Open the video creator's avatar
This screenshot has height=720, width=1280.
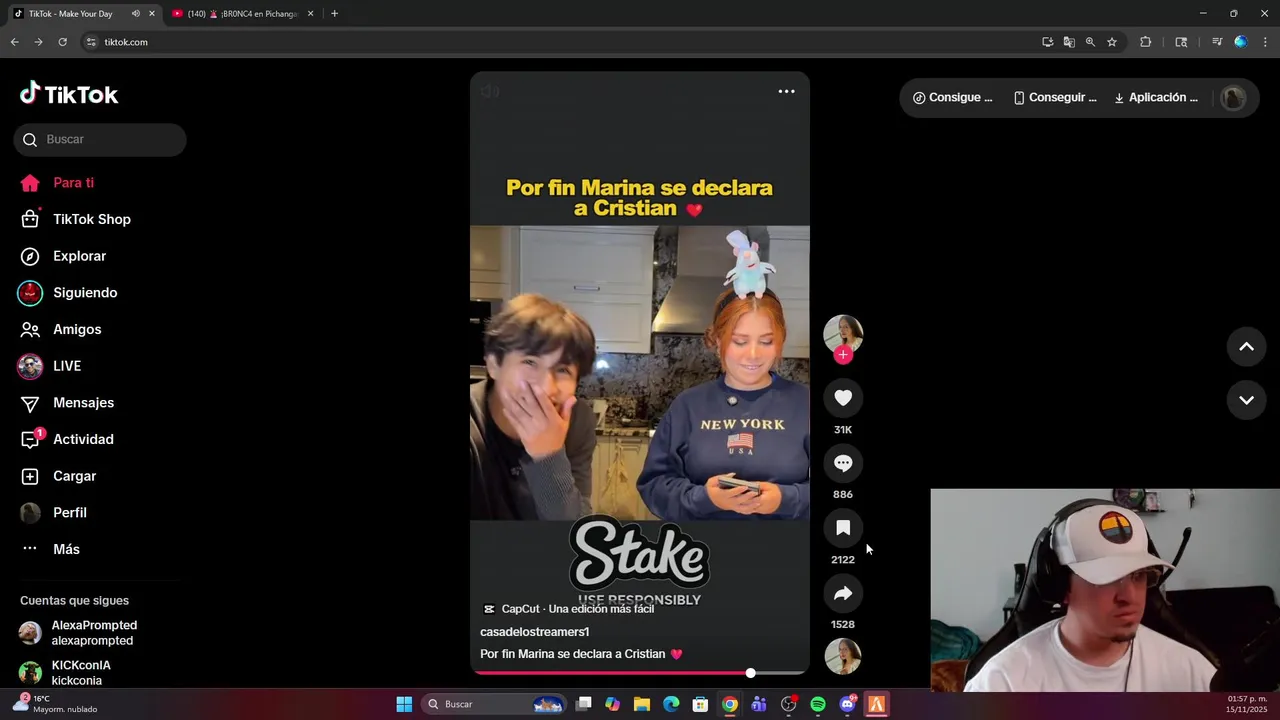[843, 334]
